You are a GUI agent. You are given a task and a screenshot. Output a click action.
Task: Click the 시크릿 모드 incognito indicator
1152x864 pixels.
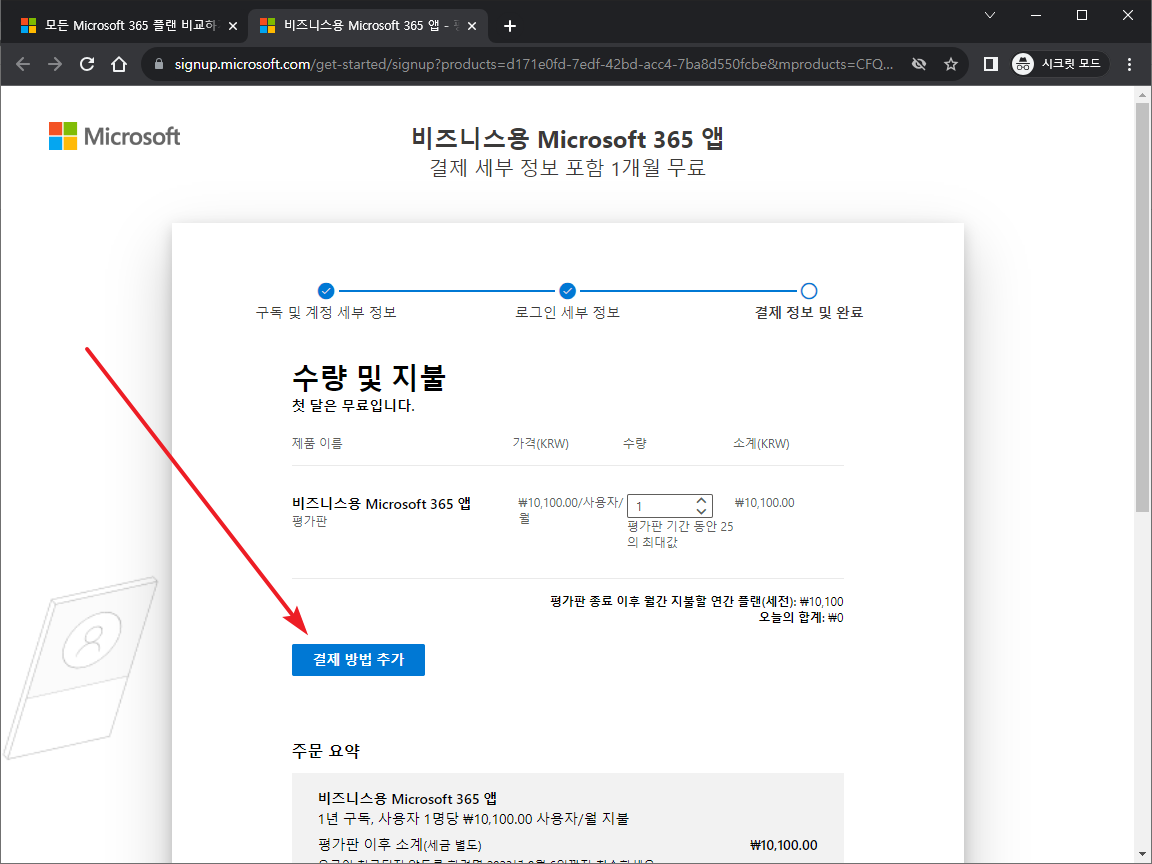pos(1060,64)
